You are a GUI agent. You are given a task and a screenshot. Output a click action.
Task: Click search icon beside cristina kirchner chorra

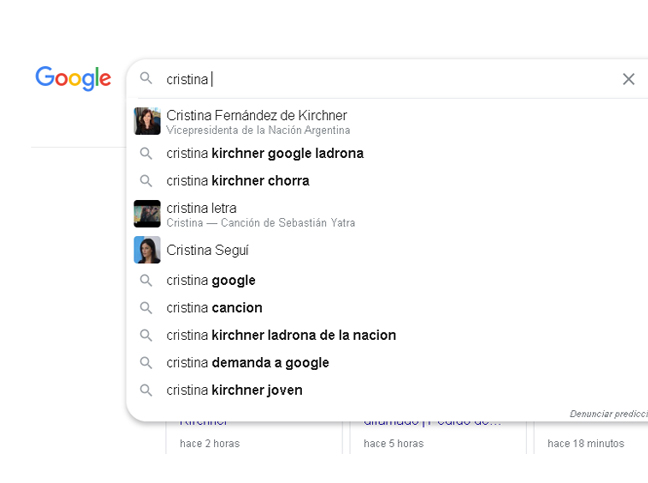(x=146, y=181)
